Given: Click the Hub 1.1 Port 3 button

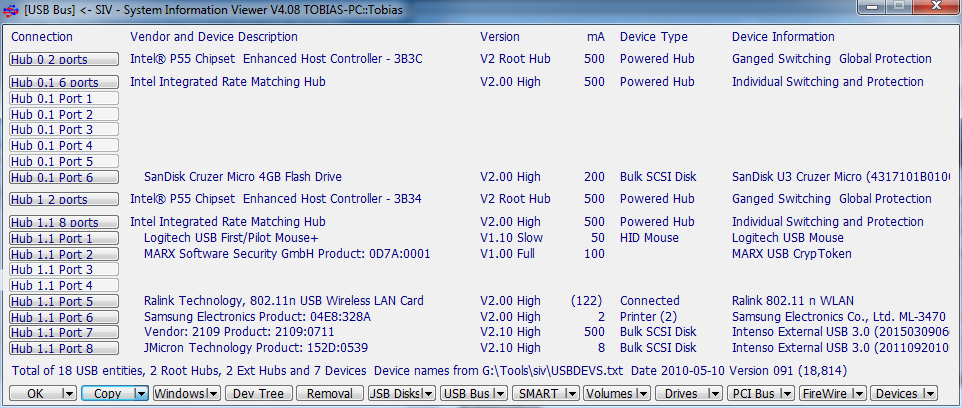Looking at the screenshot, I should [64, 269].
